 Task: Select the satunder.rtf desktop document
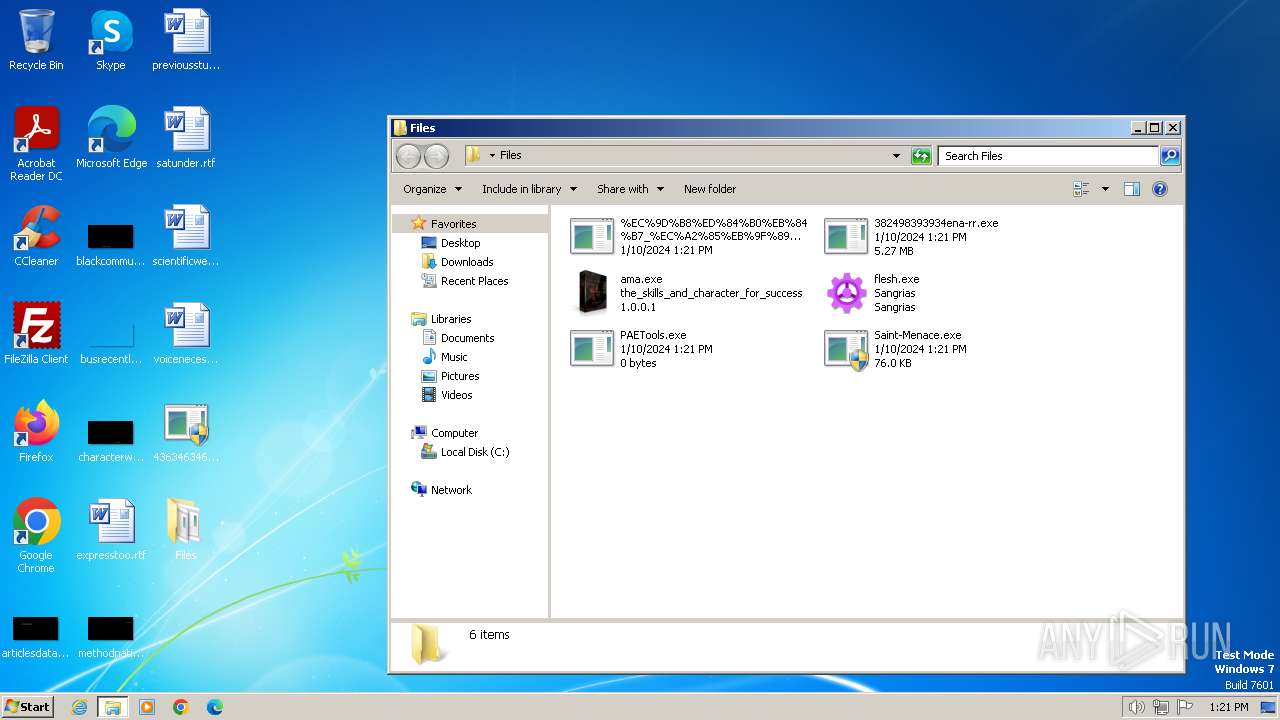(186, 138)
